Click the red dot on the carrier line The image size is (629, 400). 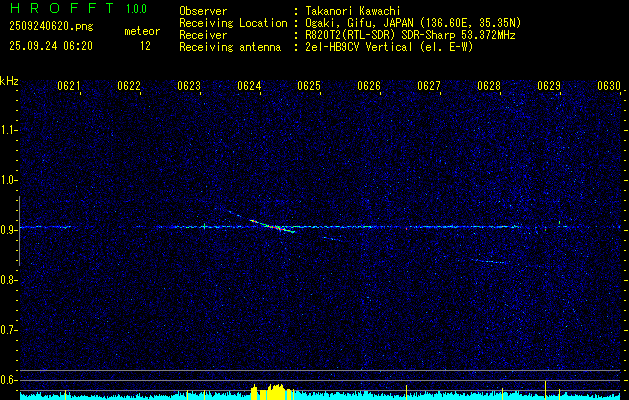point(406,228)
